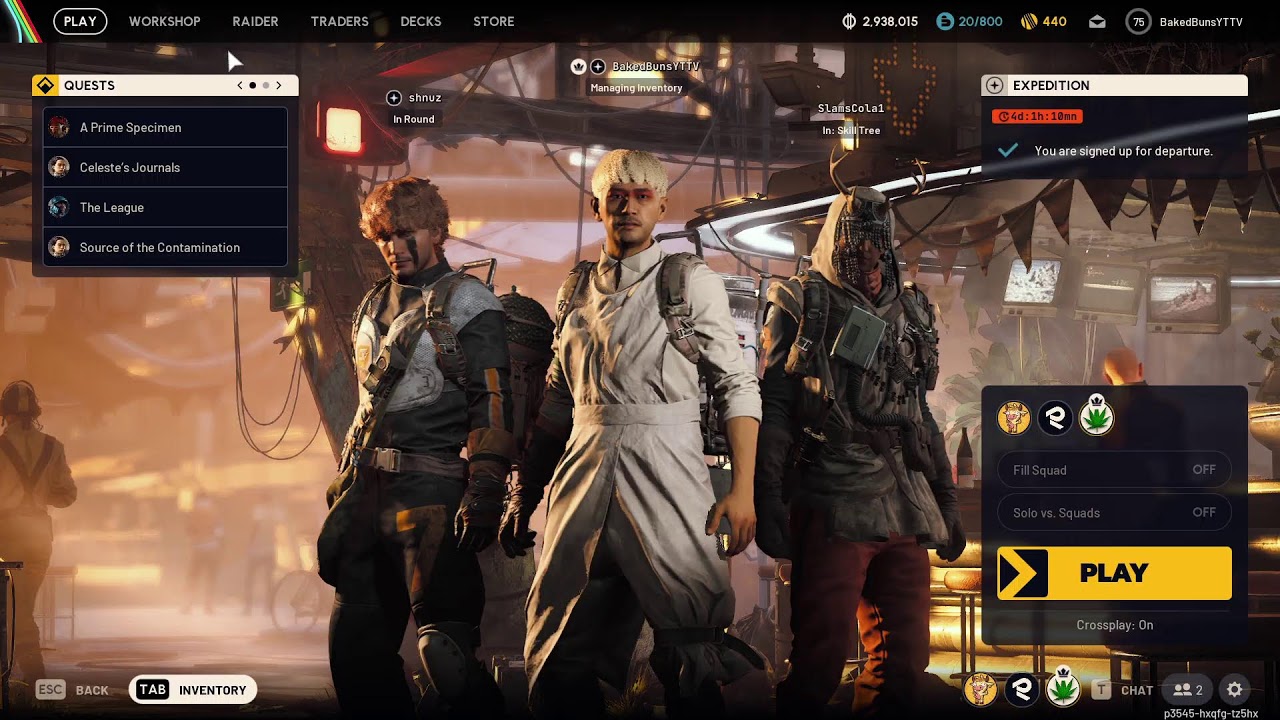
Task: Open BakedBunsYTTV profile name at top right
Action: [x=1201, y=21]
